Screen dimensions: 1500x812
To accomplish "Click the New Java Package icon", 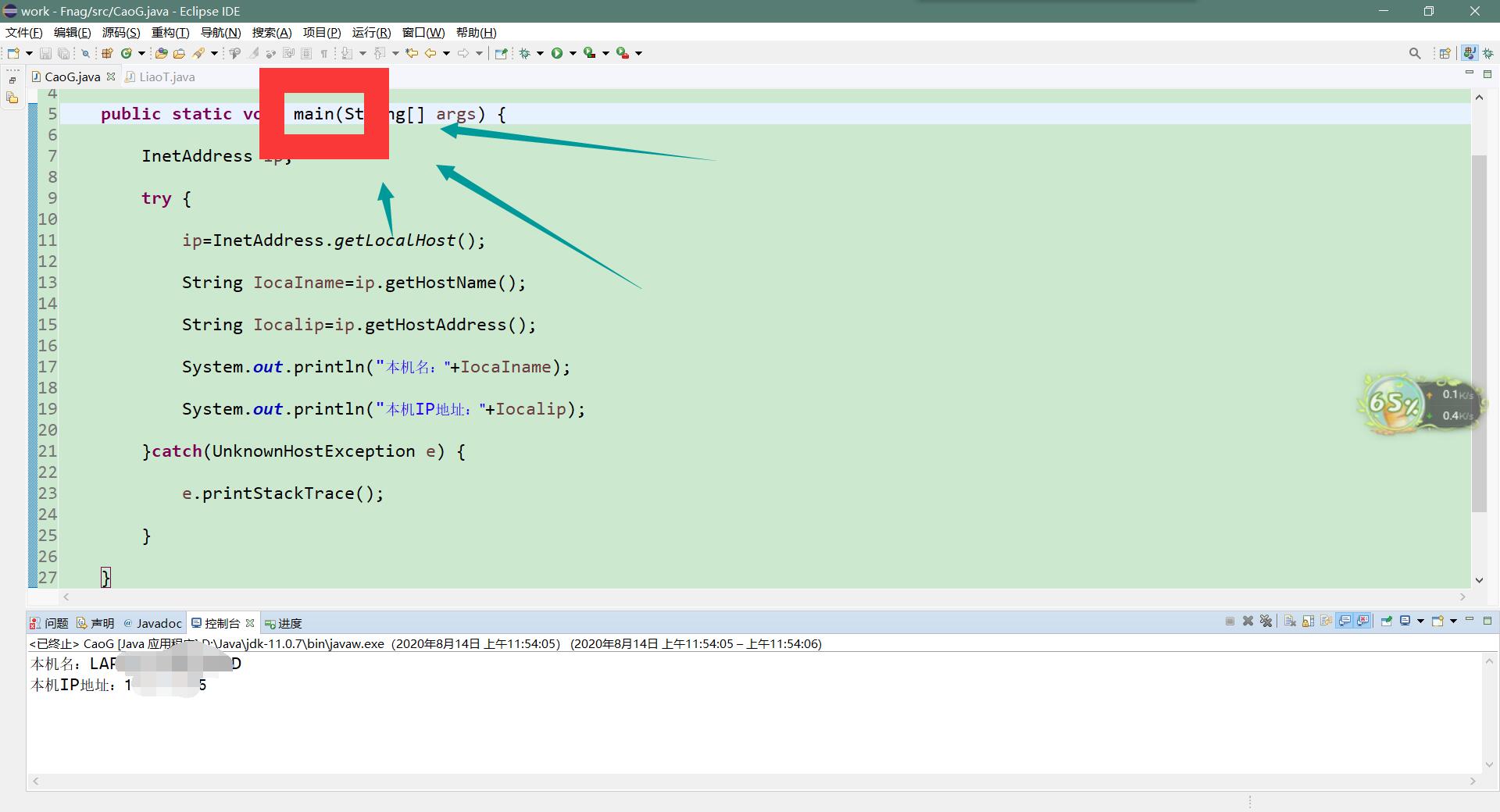I will [107, 53].
